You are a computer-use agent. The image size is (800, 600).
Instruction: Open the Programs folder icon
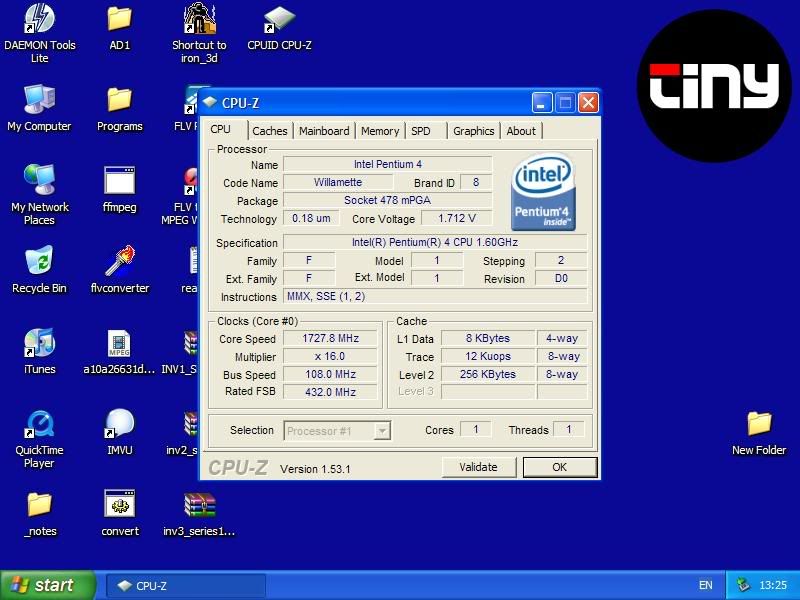tap(119, 108)
